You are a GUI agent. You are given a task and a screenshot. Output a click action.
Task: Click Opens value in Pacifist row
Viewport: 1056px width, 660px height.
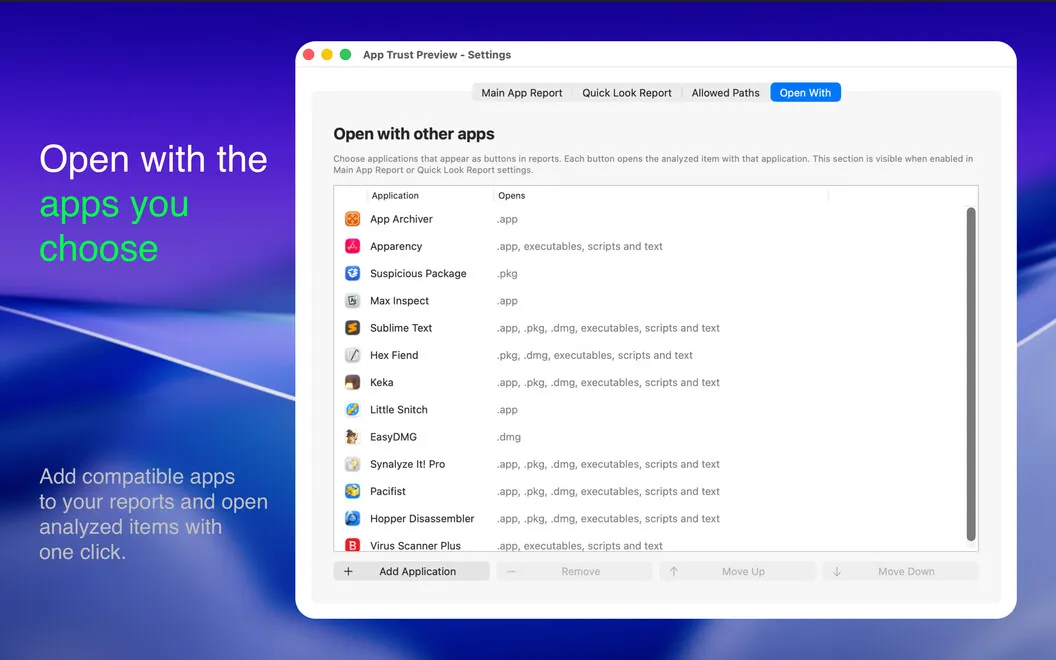(x=608, y=492)
